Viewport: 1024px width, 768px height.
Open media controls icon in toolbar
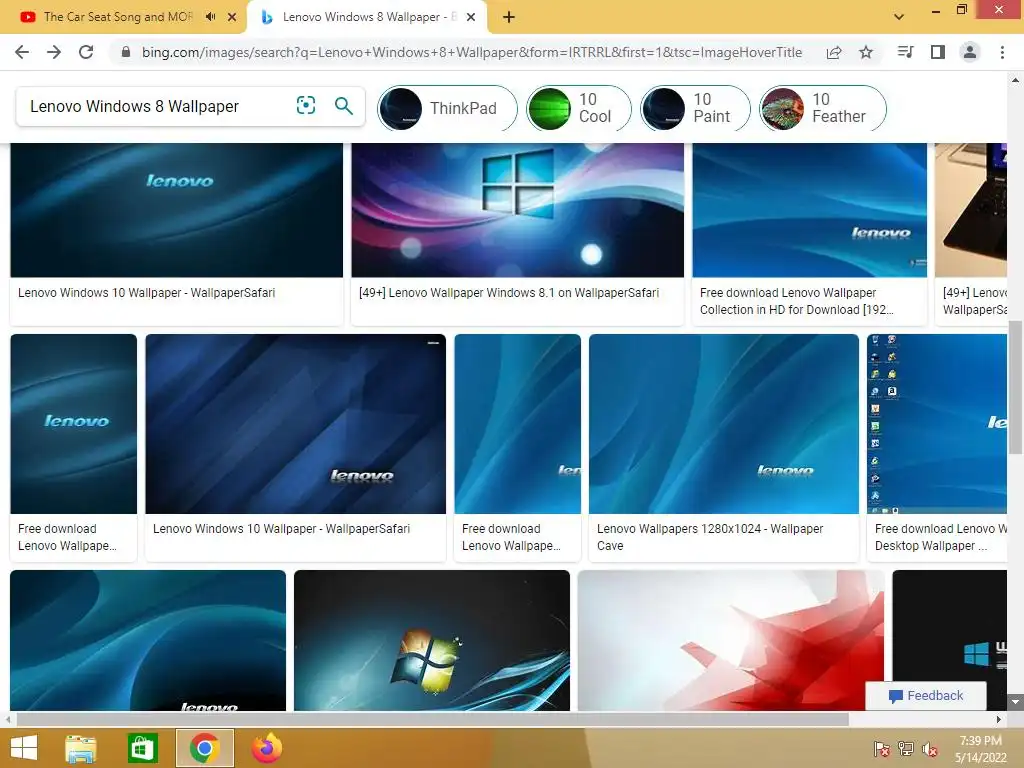(905, 52)
